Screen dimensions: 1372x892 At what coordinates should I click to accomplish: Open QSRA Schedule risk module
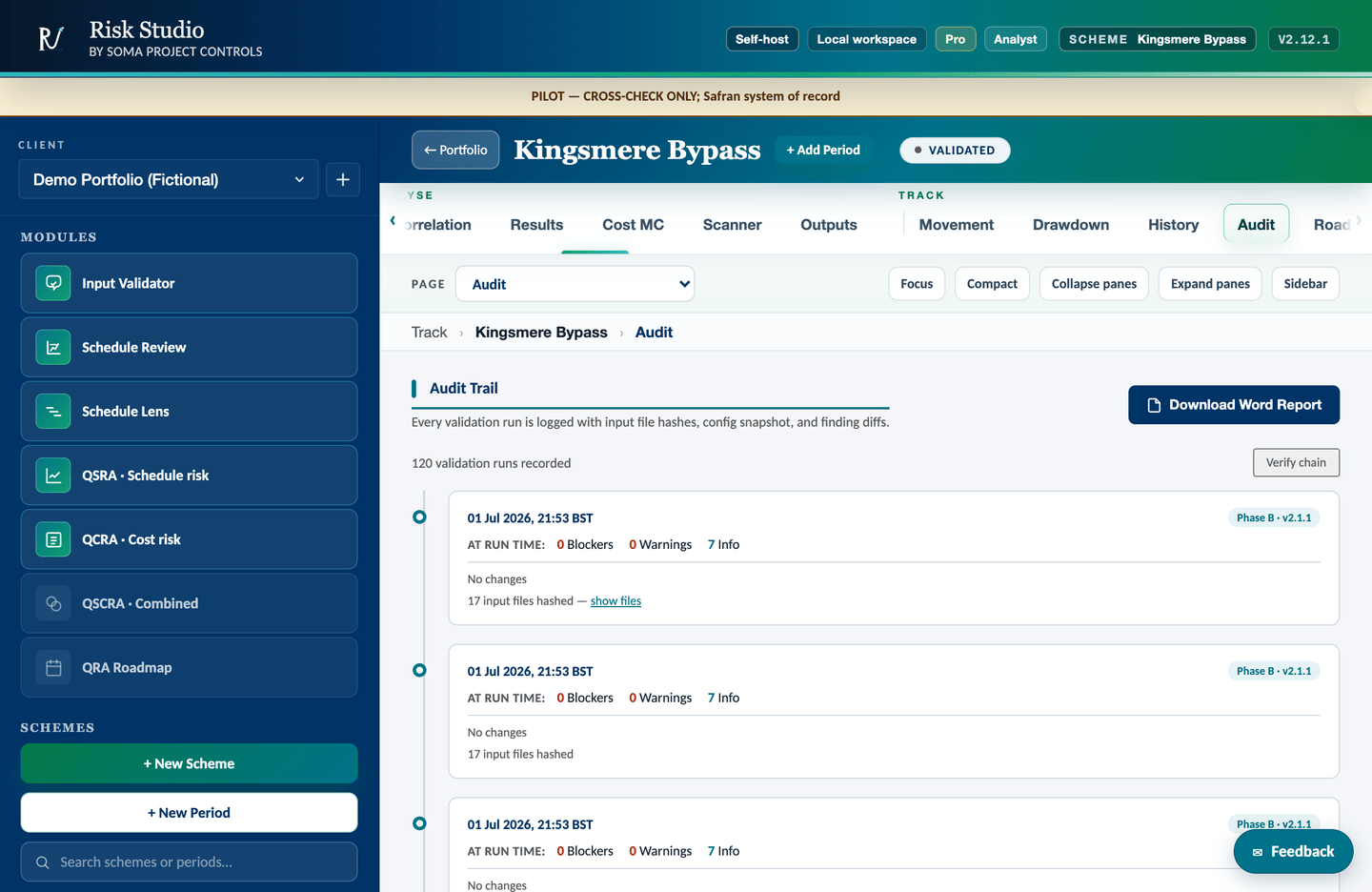(189, 475)
